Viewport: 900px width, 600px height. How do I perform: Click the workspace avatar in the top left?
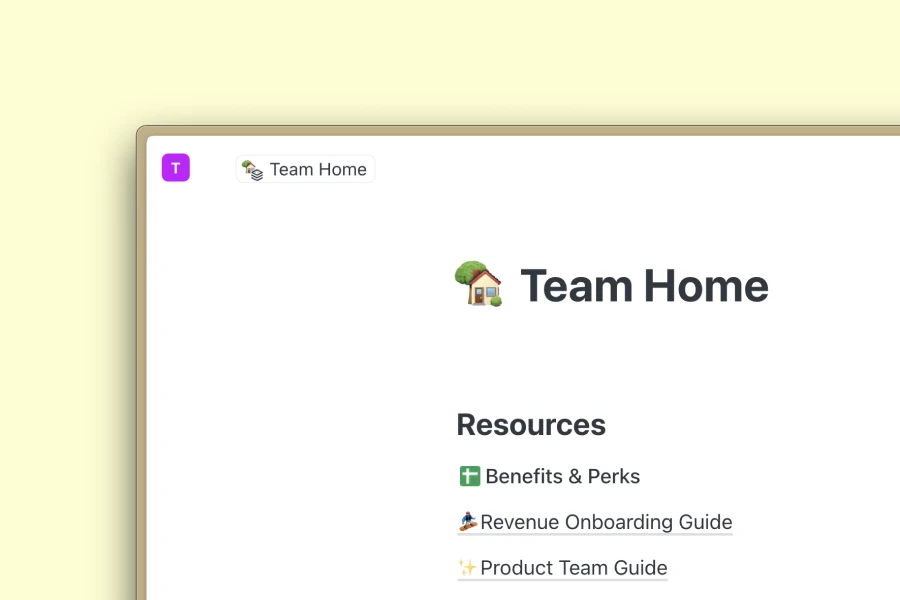(x=175, y=167)
